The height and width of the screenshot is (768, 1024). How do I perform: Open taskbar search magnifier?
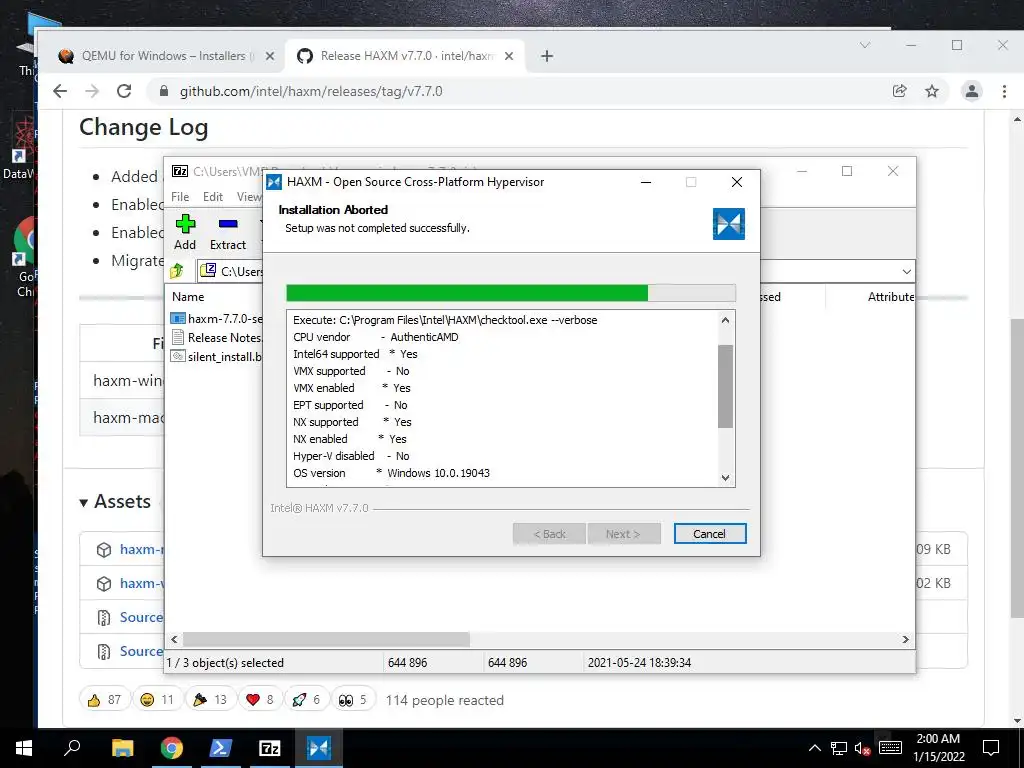pos(72,748)
